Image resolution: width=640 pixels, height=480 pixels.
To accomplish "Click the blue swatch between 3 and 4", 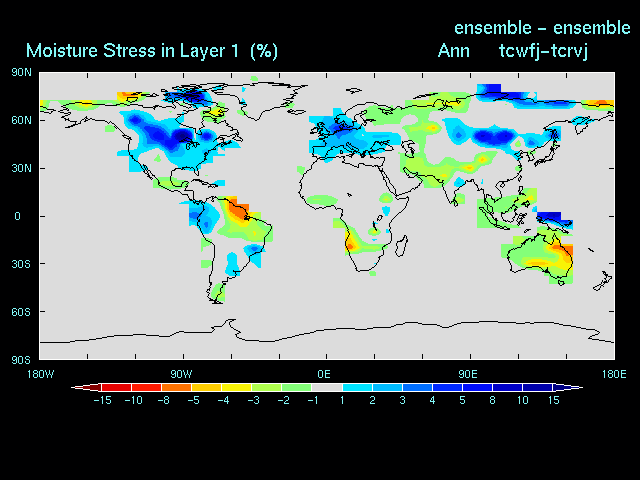I will point(418,387).
